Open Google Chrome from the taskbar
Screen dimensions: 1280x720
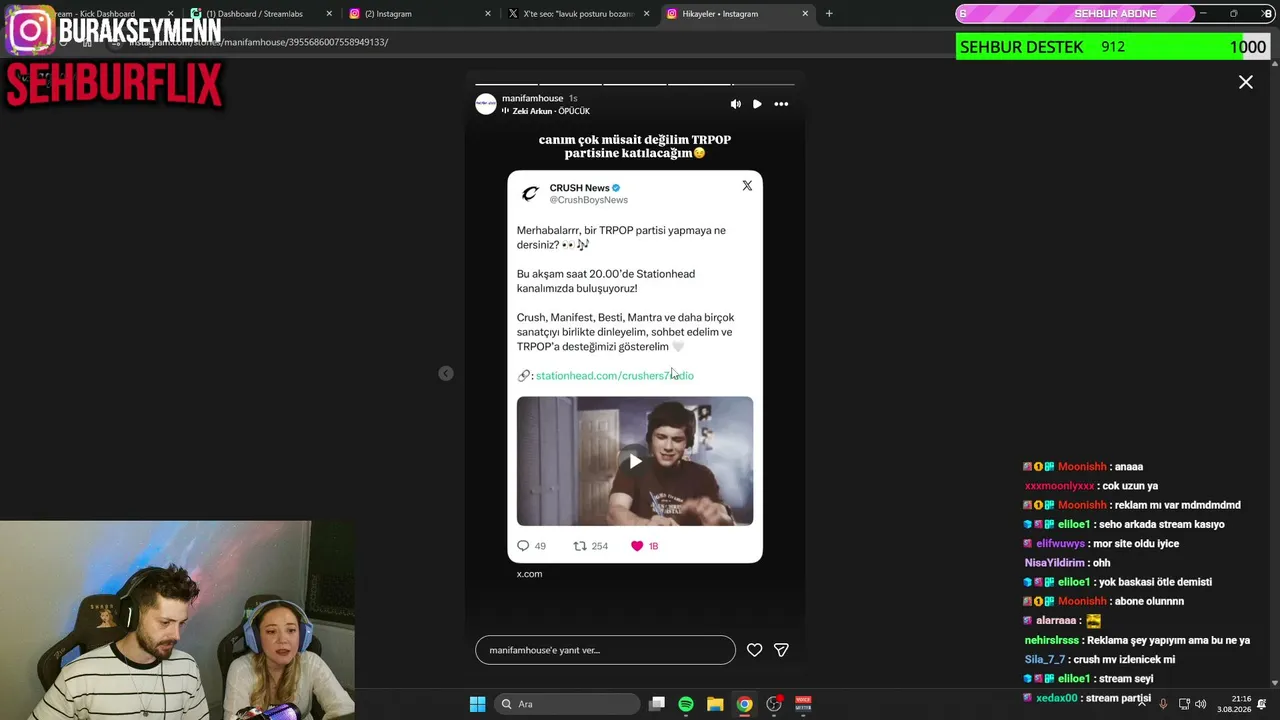(x=744, y=704)
